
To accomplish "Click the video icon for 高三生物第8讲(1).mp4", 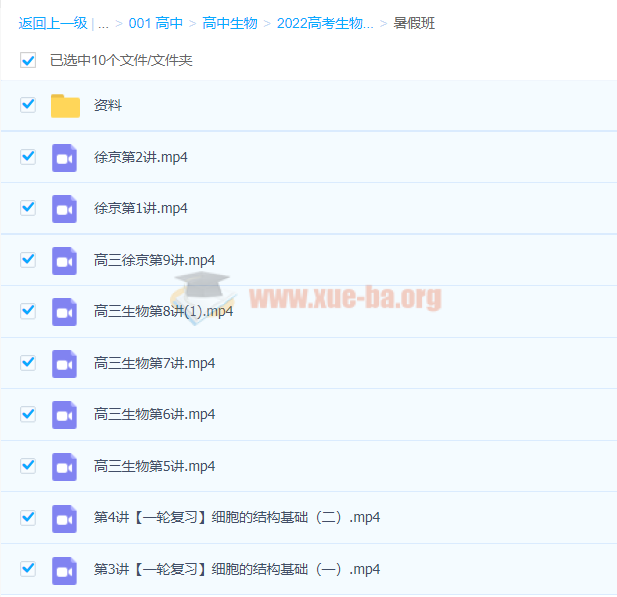I will (x=65, y=311).
